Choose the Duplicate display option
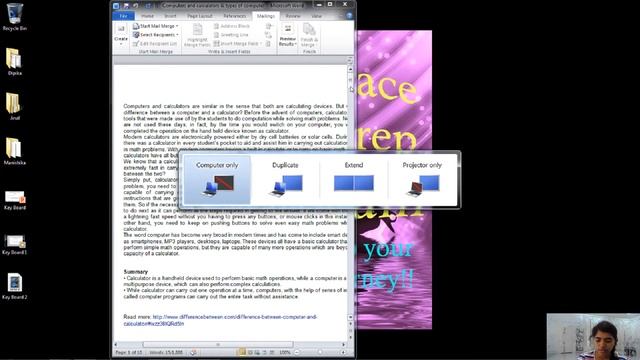Viewport: 640px width, 360px height. pyautogui.click(x=285, y=180)
